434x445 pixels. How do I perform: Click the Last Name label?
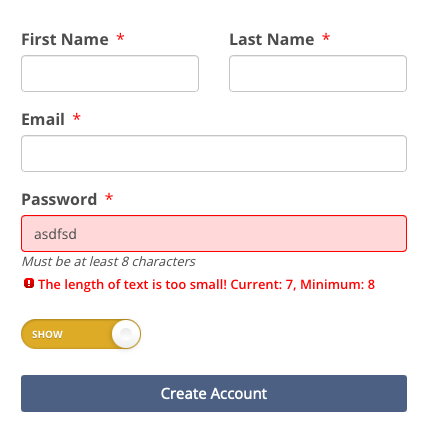click(272, 39)
